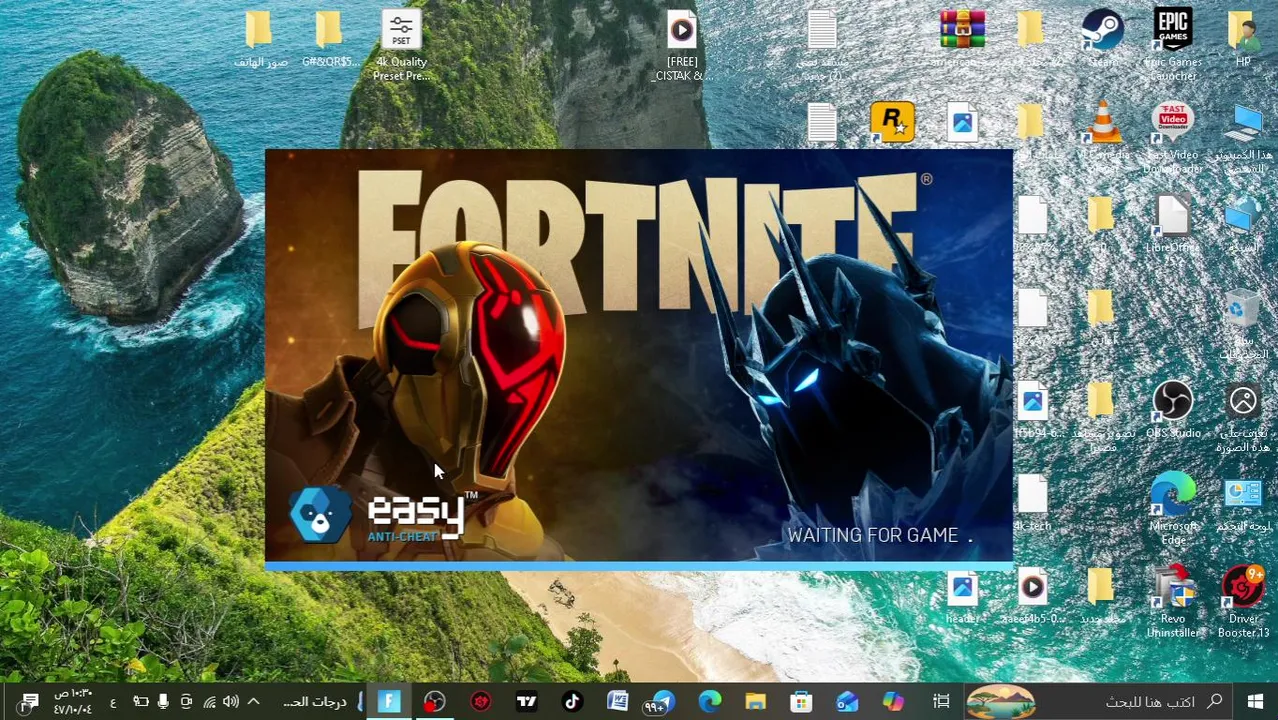Image resolution: width=1278 pixels, height=720 pixels.
Task: Open File Explorer from the taskbar
Action: pyautogui.click(x=755, y=702)
